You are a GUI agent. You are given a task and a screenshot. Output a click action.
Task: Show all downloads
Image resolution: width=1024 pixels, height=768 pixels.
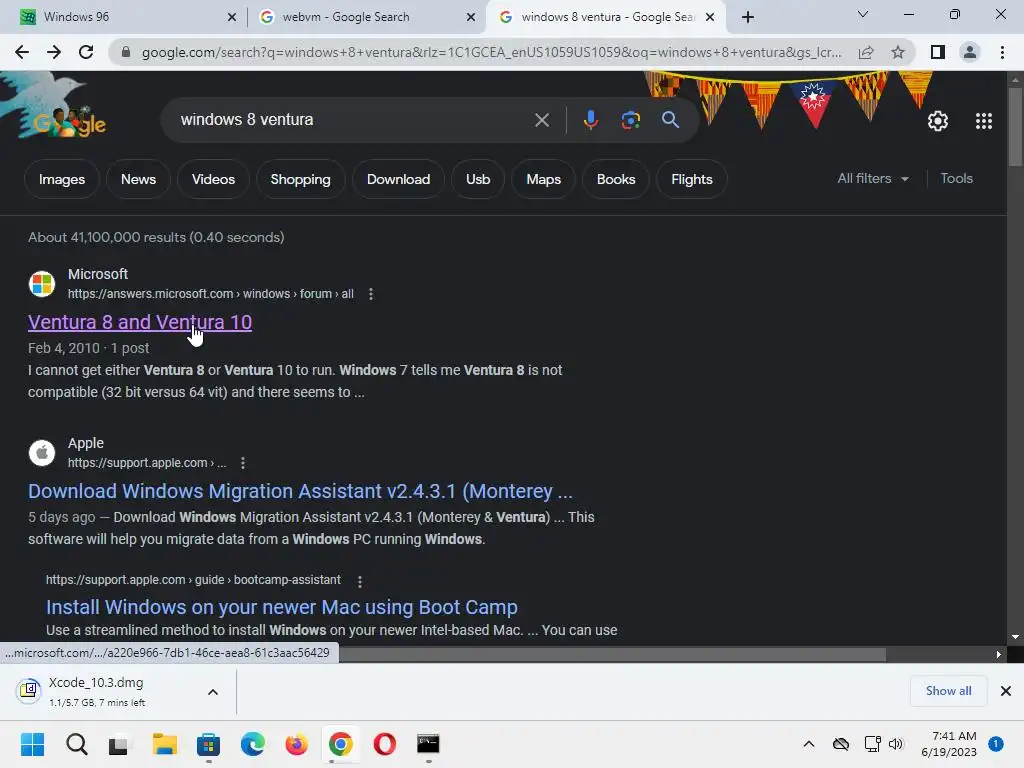[948, 691]
